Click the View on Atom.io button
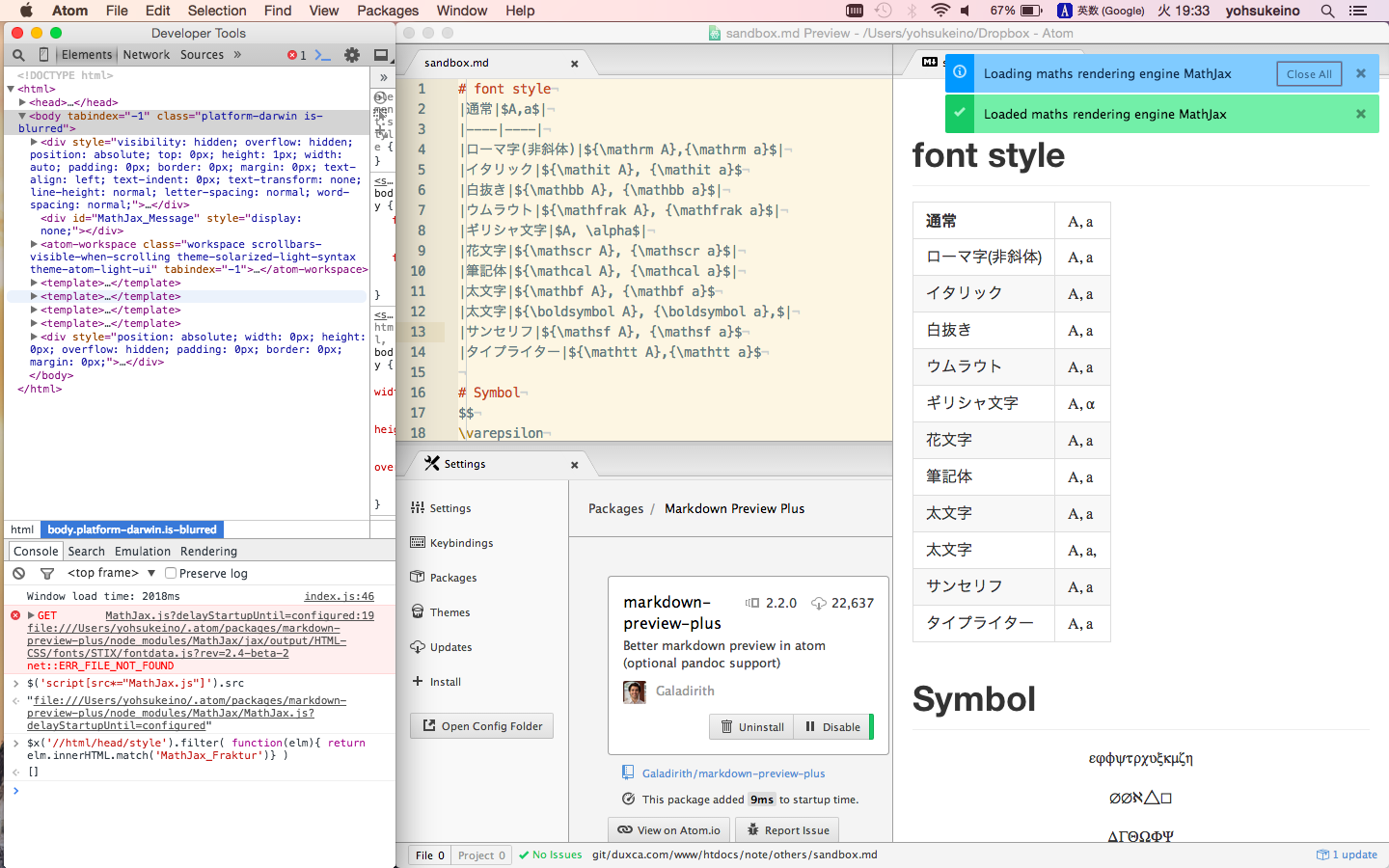 669,829
